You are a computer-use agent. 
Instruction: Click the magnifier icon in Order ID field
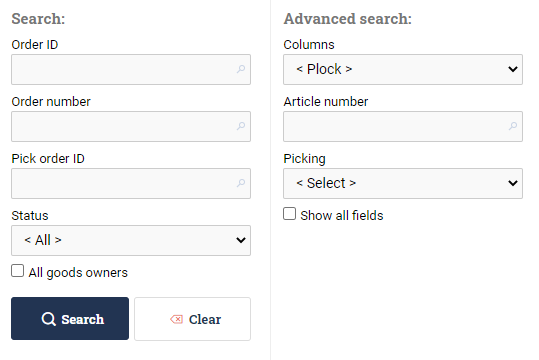click(241, 69)
